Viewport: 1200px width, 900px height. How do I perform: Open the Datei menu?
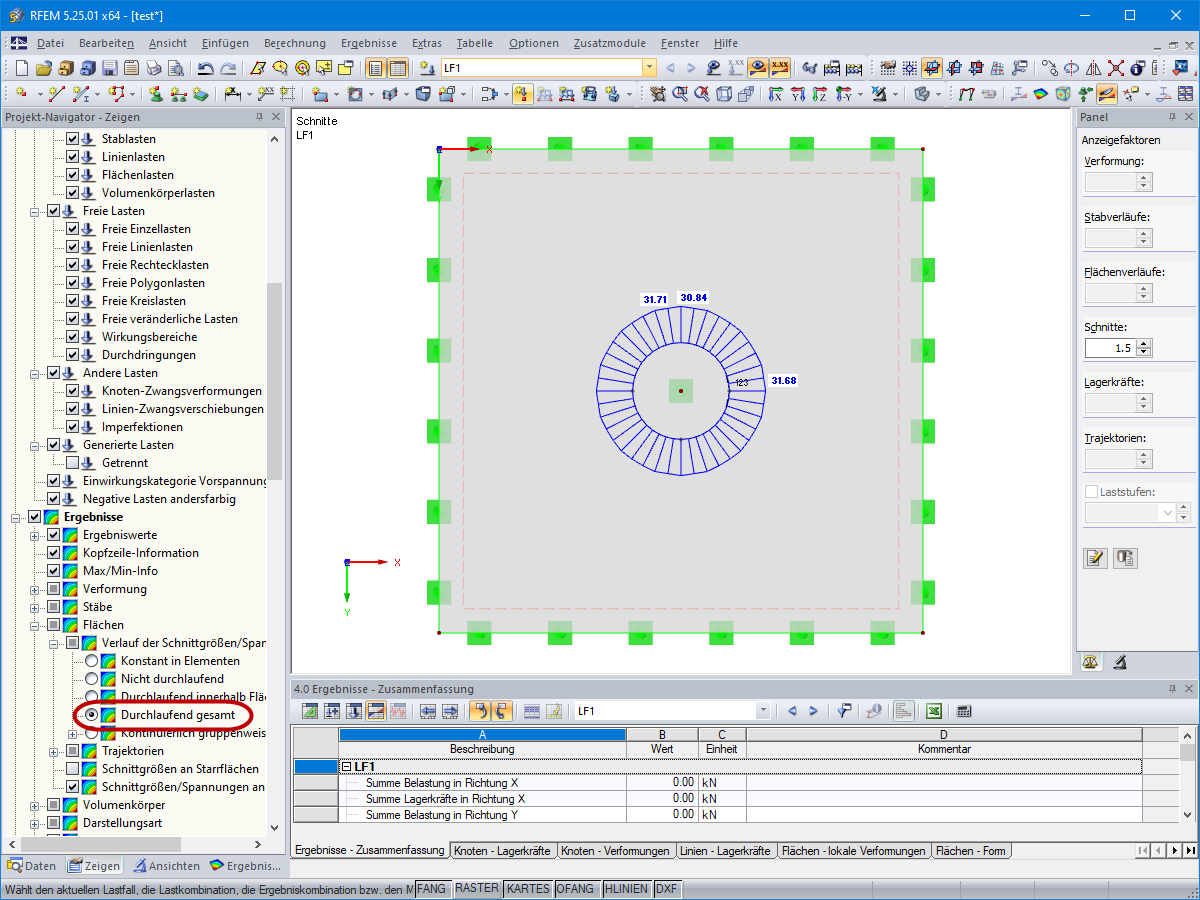coord(50,43)
